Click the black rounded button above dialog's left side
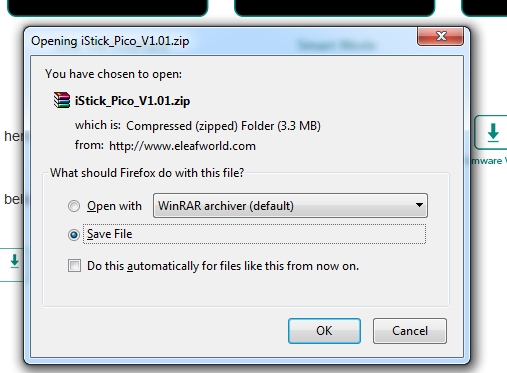Screen dimensions: 507x373 point(108,7)
